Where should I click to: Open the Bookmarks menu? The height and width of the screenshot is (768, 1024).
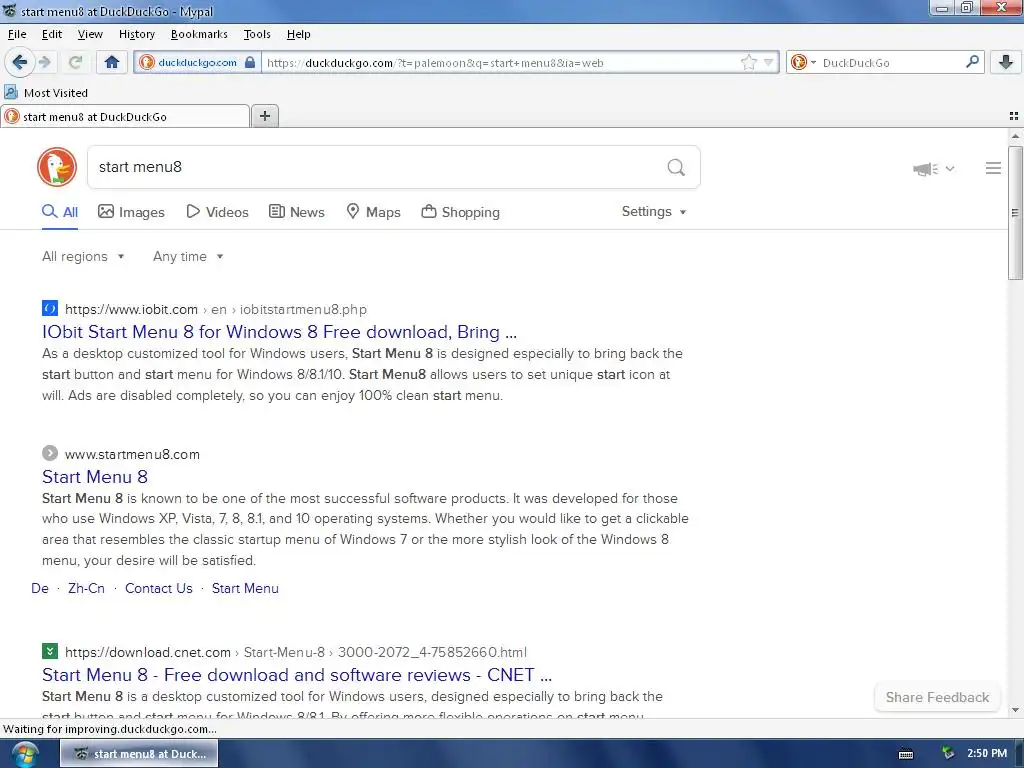point(199,34)
